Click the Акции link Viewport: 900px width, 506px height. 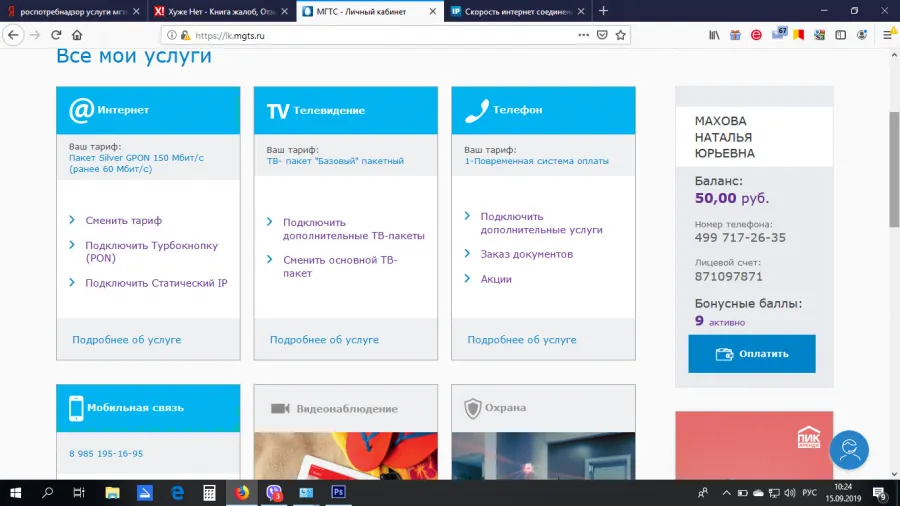(x=496, y=279)
